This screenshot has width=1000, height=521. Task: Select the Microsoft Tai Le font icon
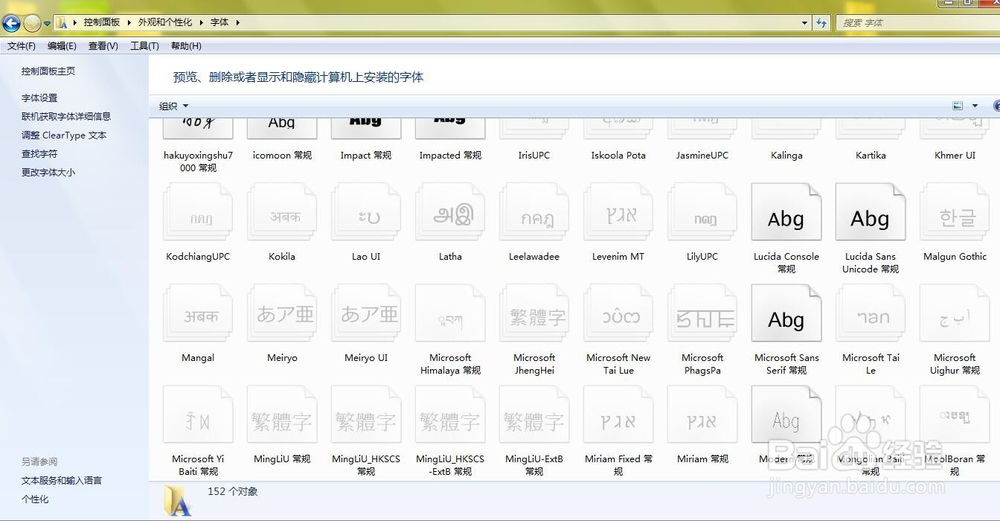pos(870,313)
